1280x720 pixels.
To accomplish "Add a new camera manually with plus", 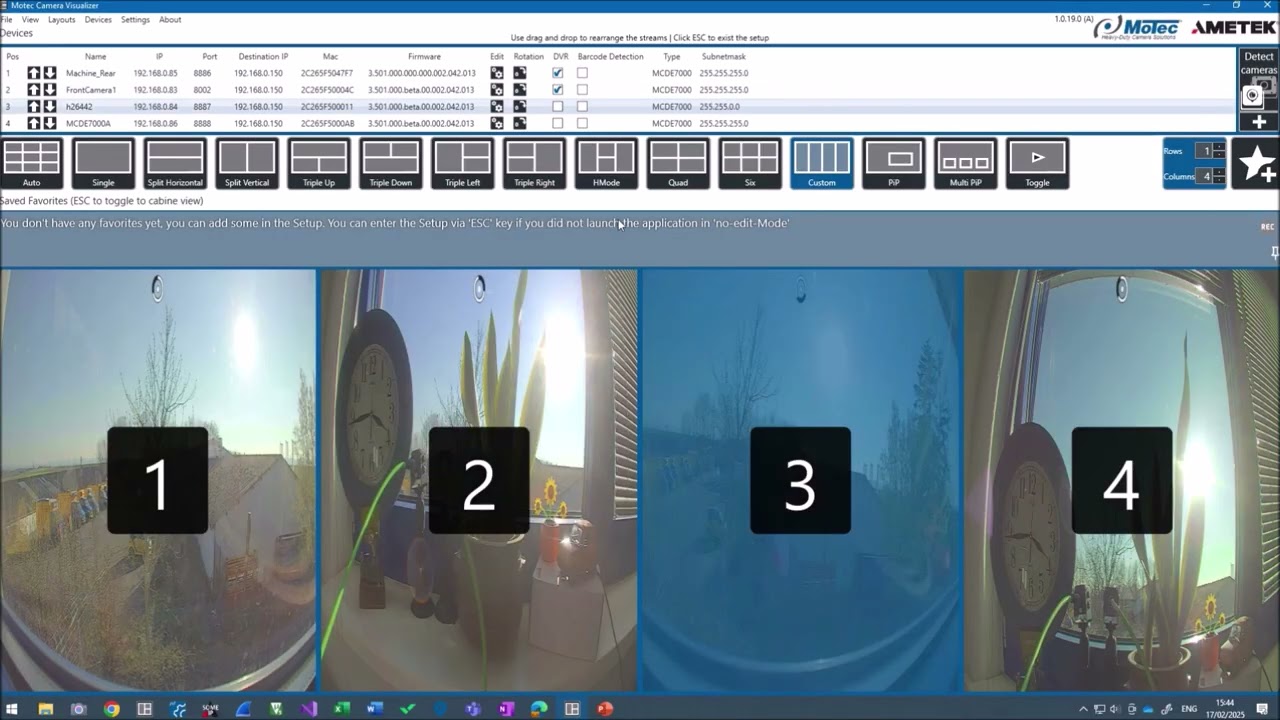I will click(x=1258, y=122).
